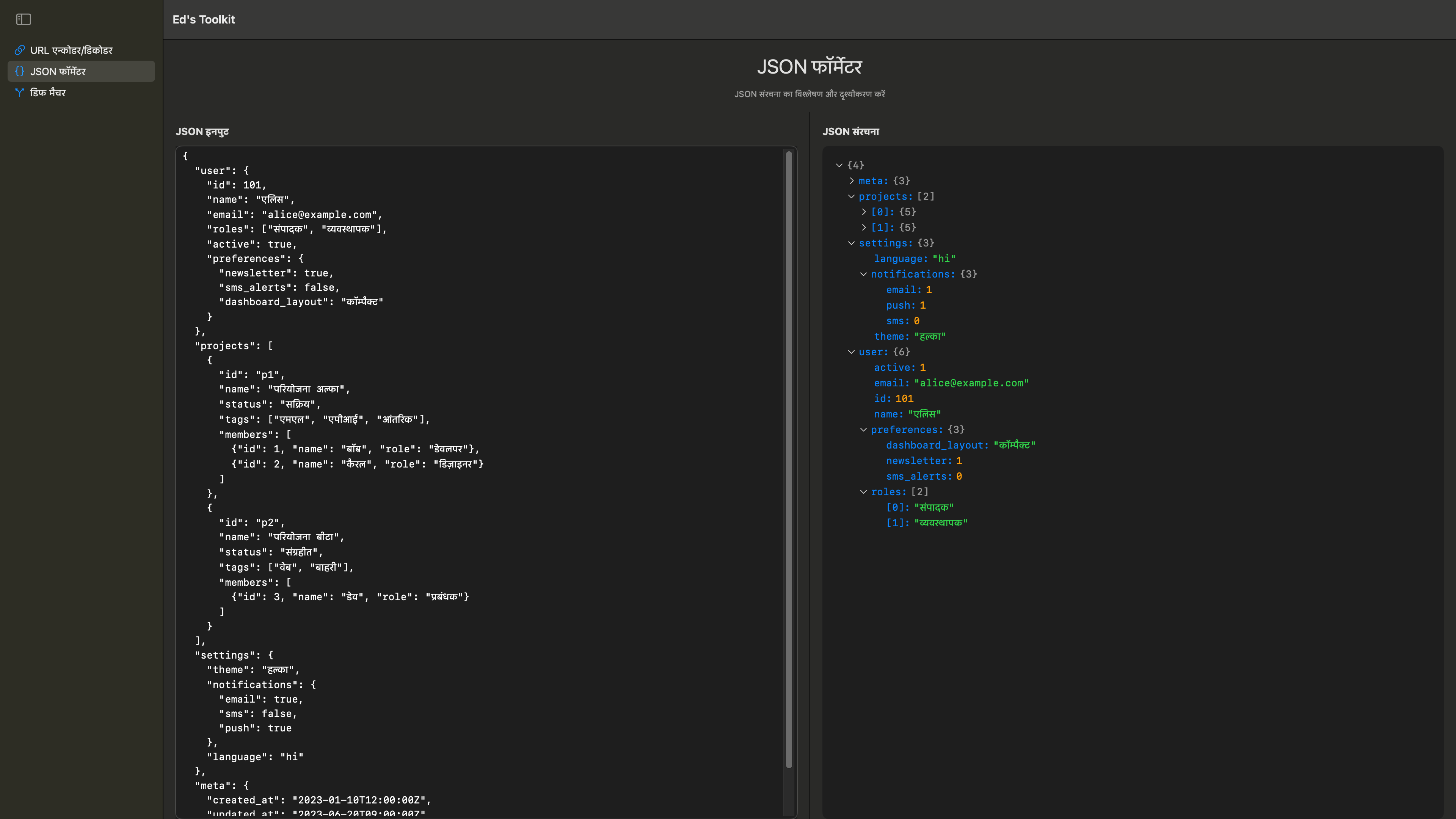Click the "dashboard_layout" line in input
The width and height of the screenshot is (1456, 819).
pyautogui.click(x=301, y=302)
